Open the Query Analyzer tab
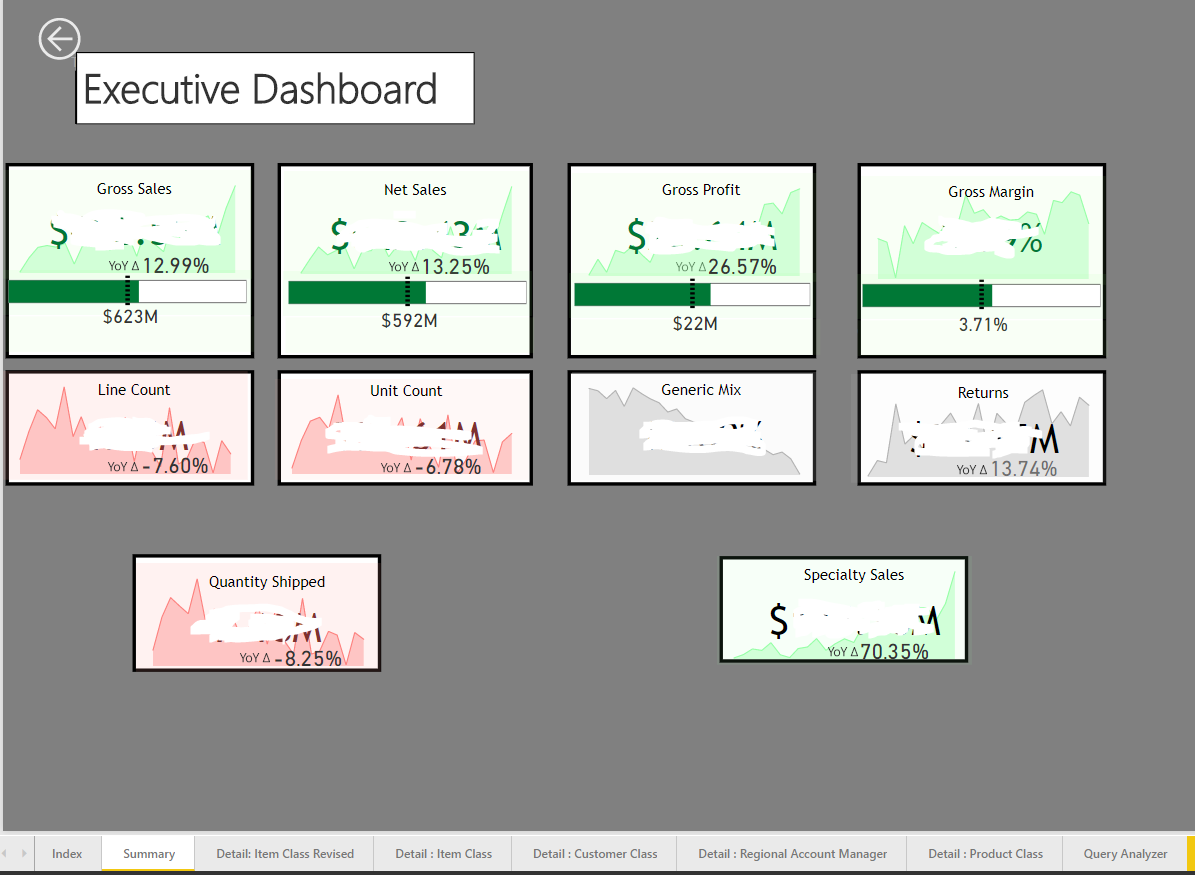 click(x=1126, y=853)
